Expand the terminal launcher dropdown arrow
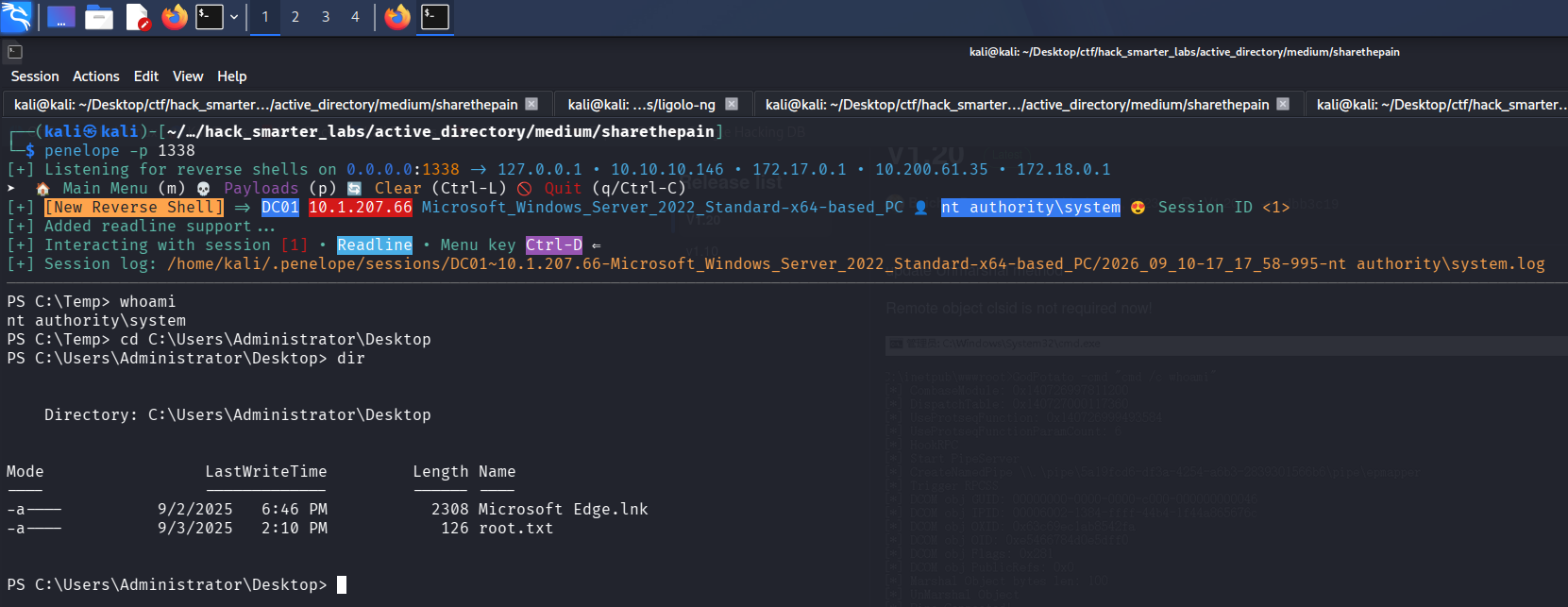This screenshot has height=607, width=1568. click(x=233, y=17)
